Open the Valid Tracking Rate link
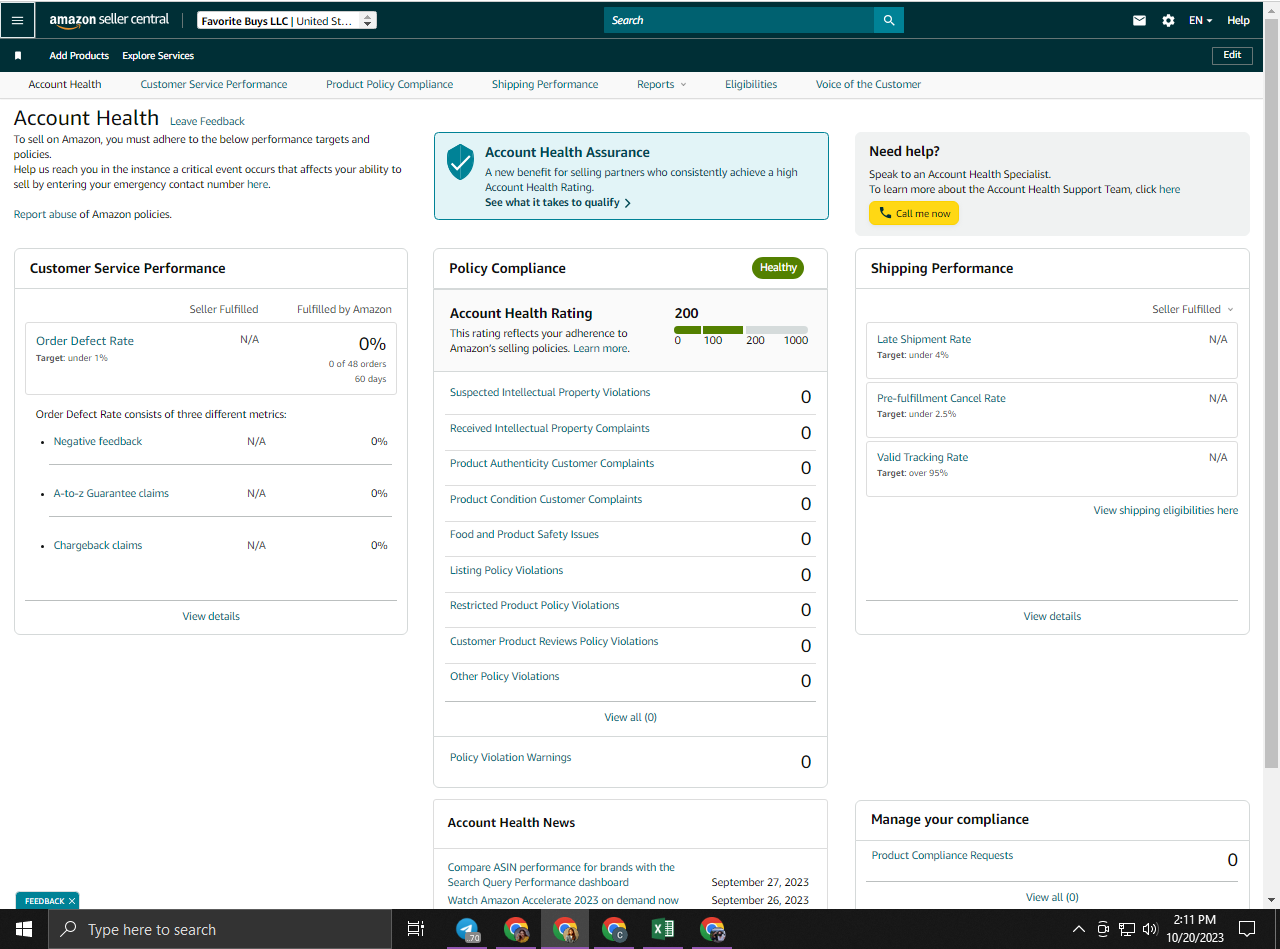The height and width of the screenshot is (949, 1280). (922, 458)
